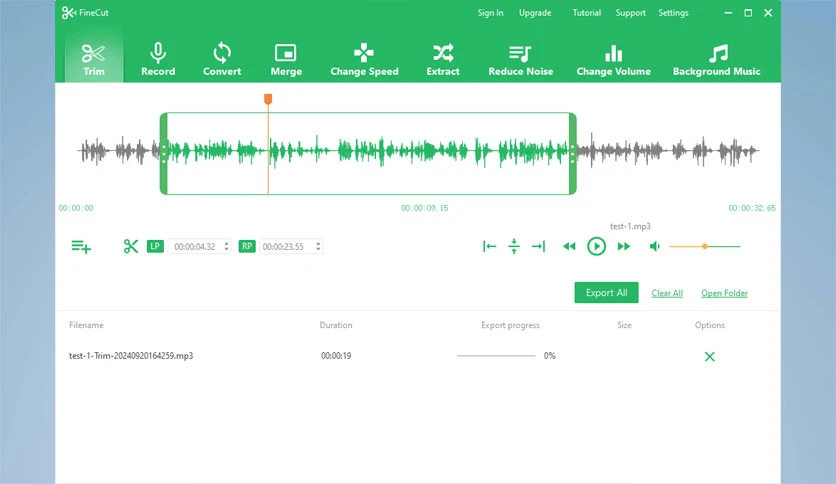The width and height of the screenshot is (836, 484).
Task: Open the Convert tool
Action: (x=222, y=59)
